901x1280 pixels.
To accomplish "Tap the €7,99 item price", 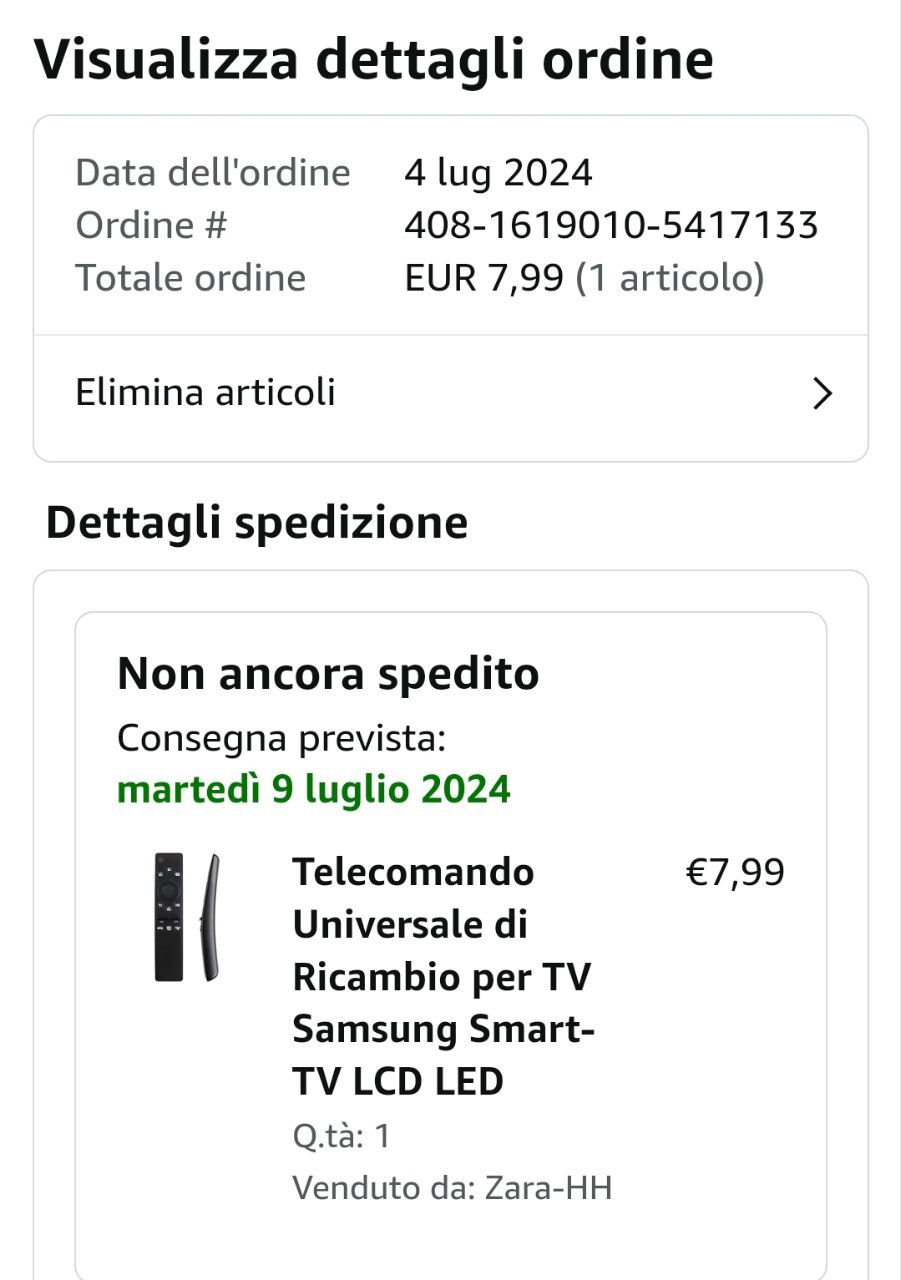I will pyautogui.click(x=735, y=873).
